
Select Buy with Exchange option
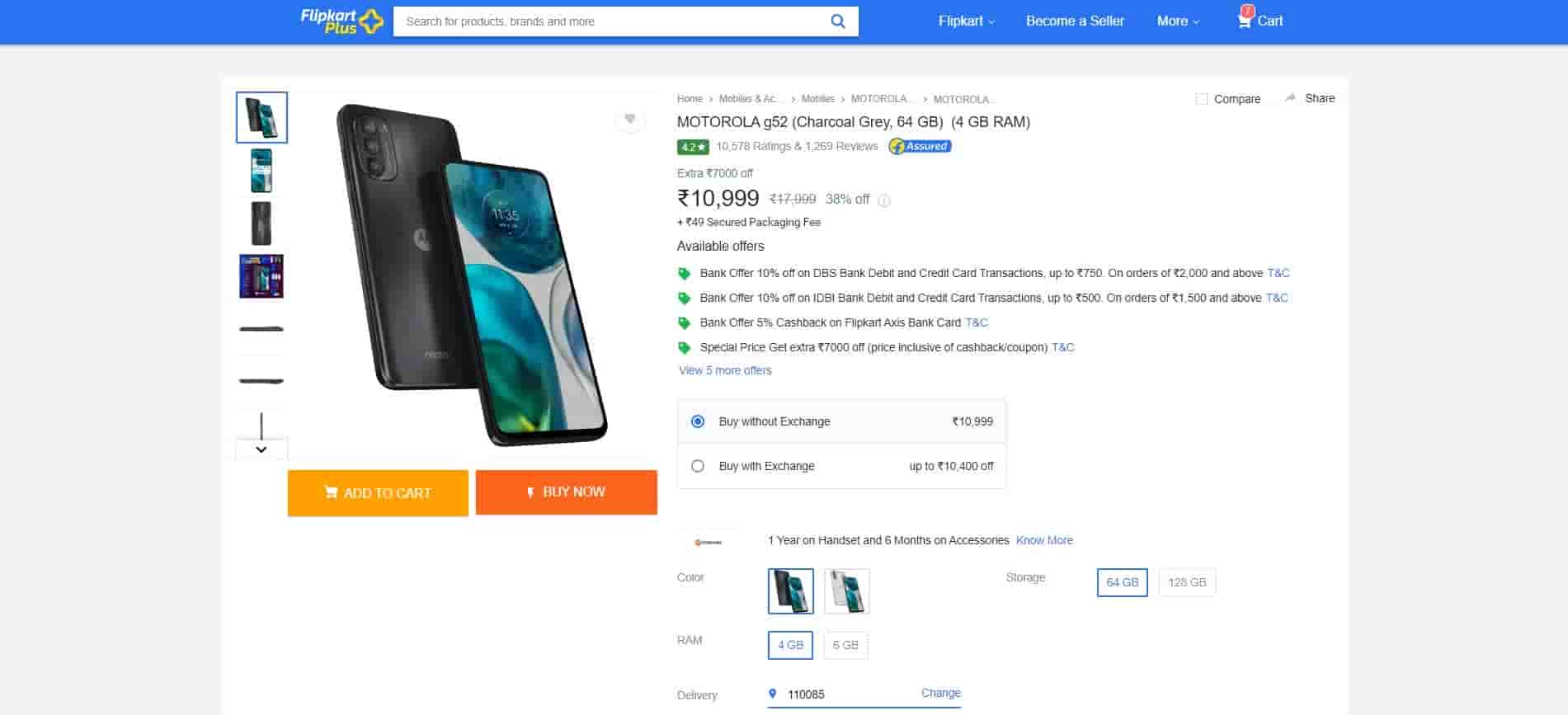[x=698, y=466]
